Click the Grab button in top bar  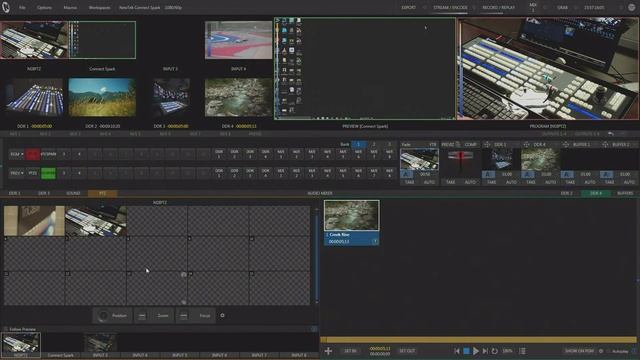click(562, 7)
